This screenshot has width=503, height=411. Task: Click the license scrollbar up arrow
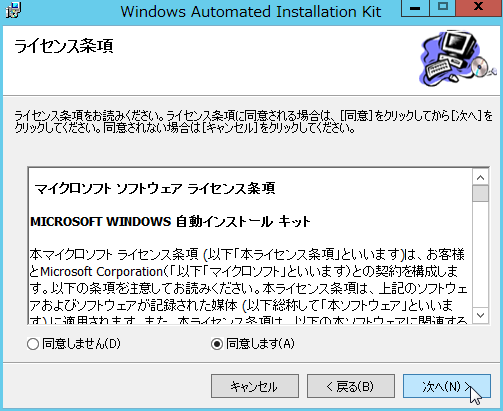click(480, 177)
